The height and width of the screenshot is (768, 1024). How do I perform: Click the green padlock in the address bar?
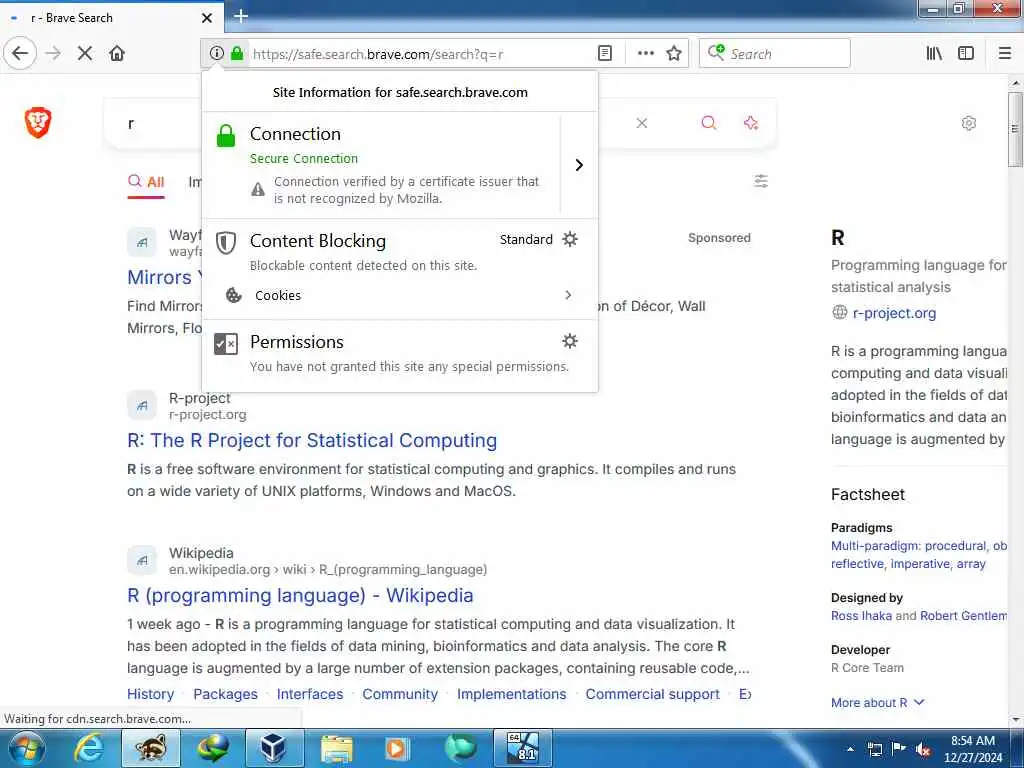click(x=237, y=54)
